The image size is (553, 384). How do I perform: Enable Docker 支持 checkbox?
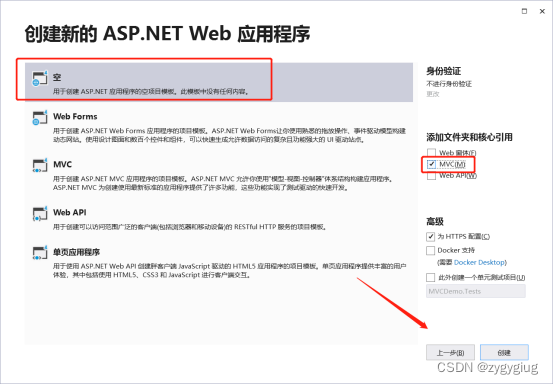[x=430, y=250]
